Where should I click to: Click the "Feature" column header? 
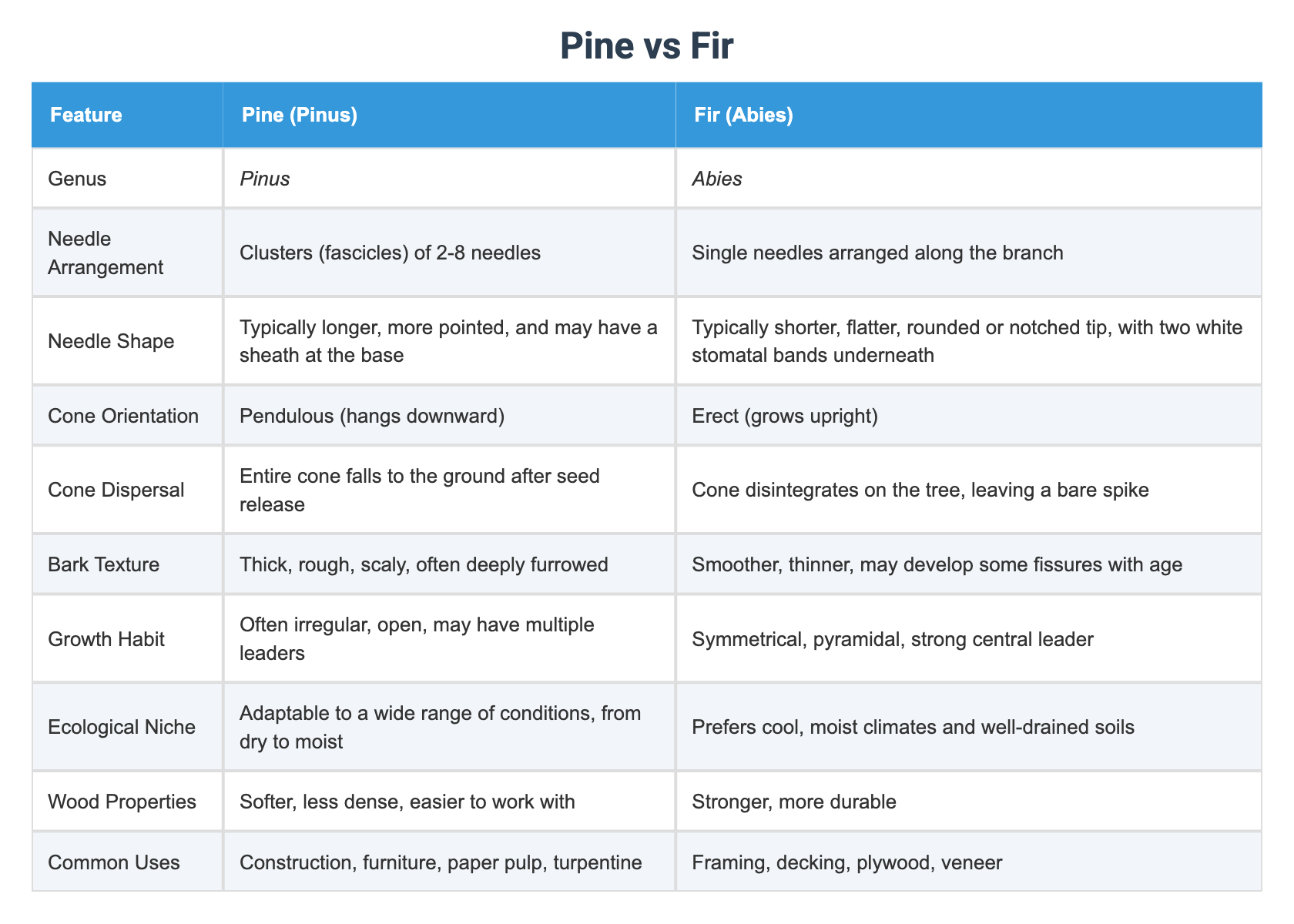pos(85,115)
